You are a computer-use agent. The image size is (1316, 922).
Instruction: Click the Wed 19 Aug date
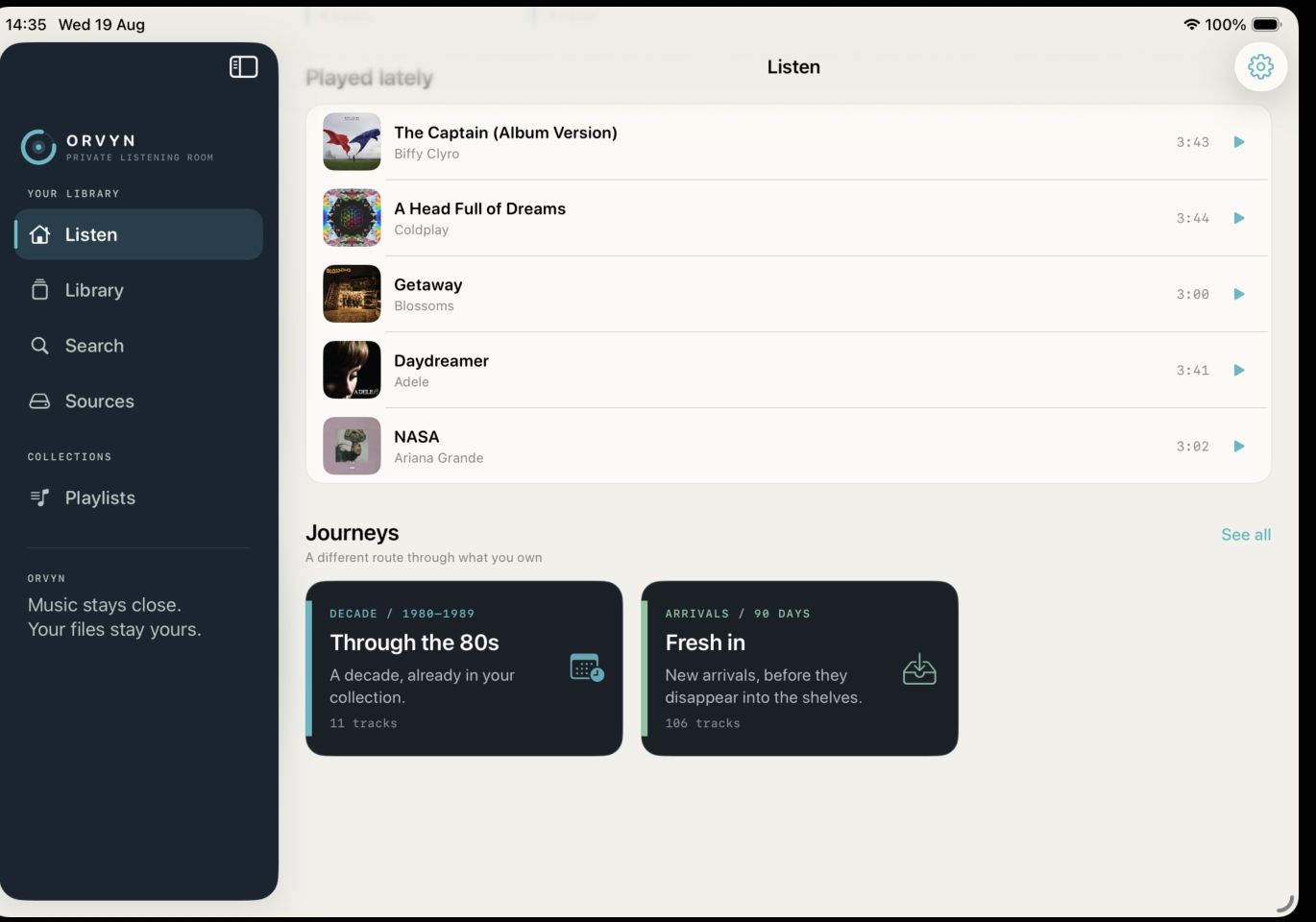coord(102,24)
